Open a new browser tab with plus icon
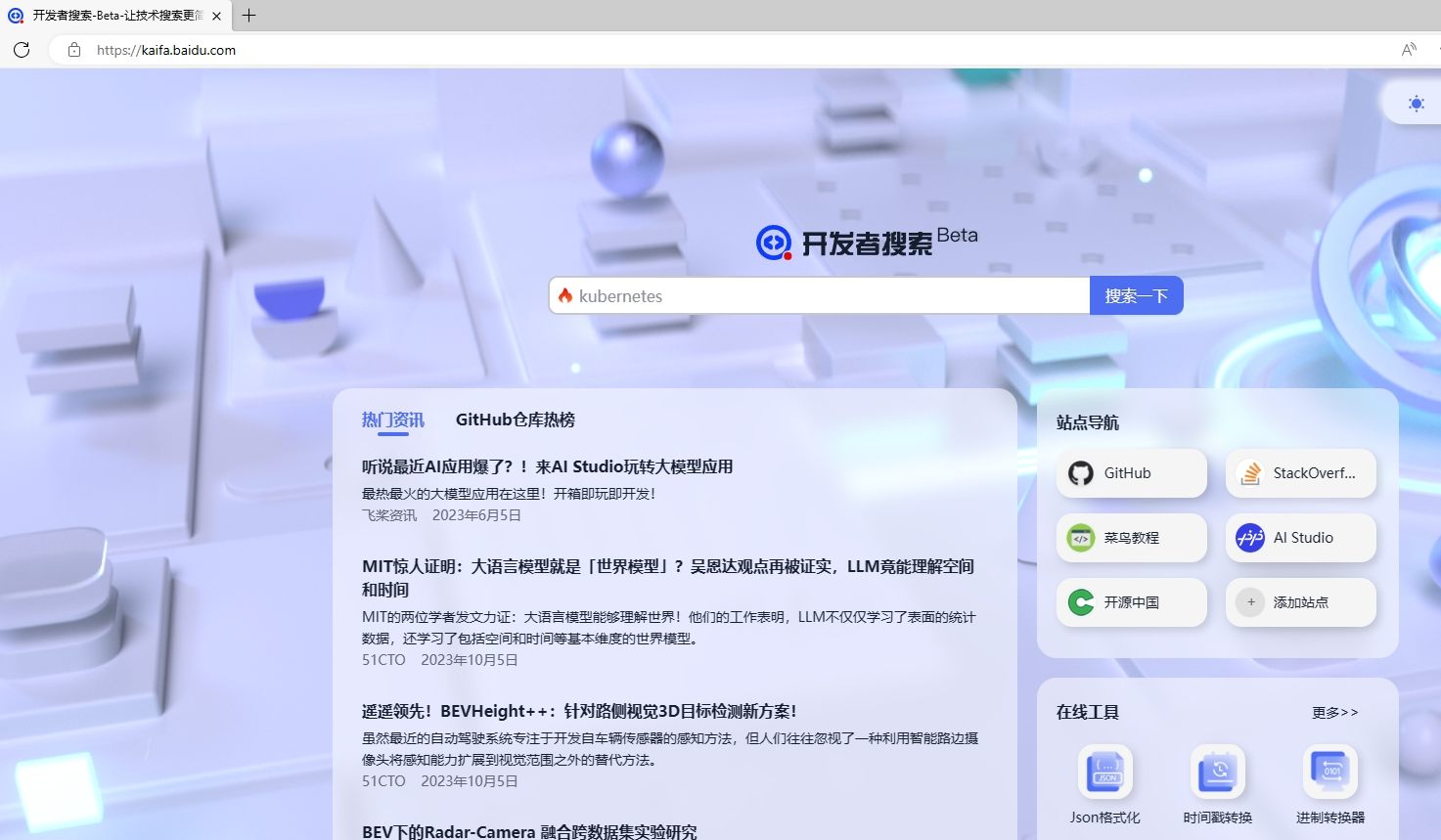 (248, 15)
